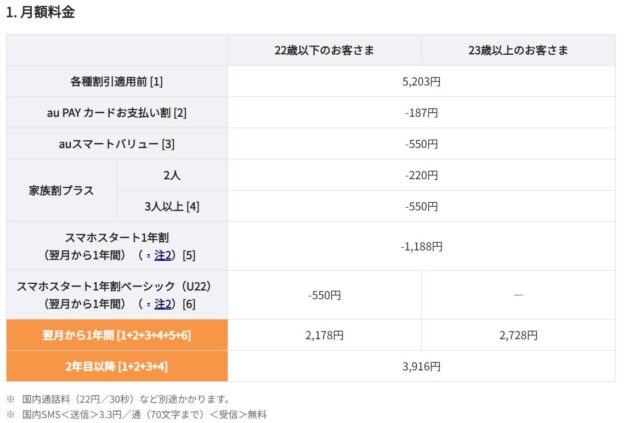Click the 5,203円 price cell
This screenshot has height=423, width=624.
click(421, 81)
